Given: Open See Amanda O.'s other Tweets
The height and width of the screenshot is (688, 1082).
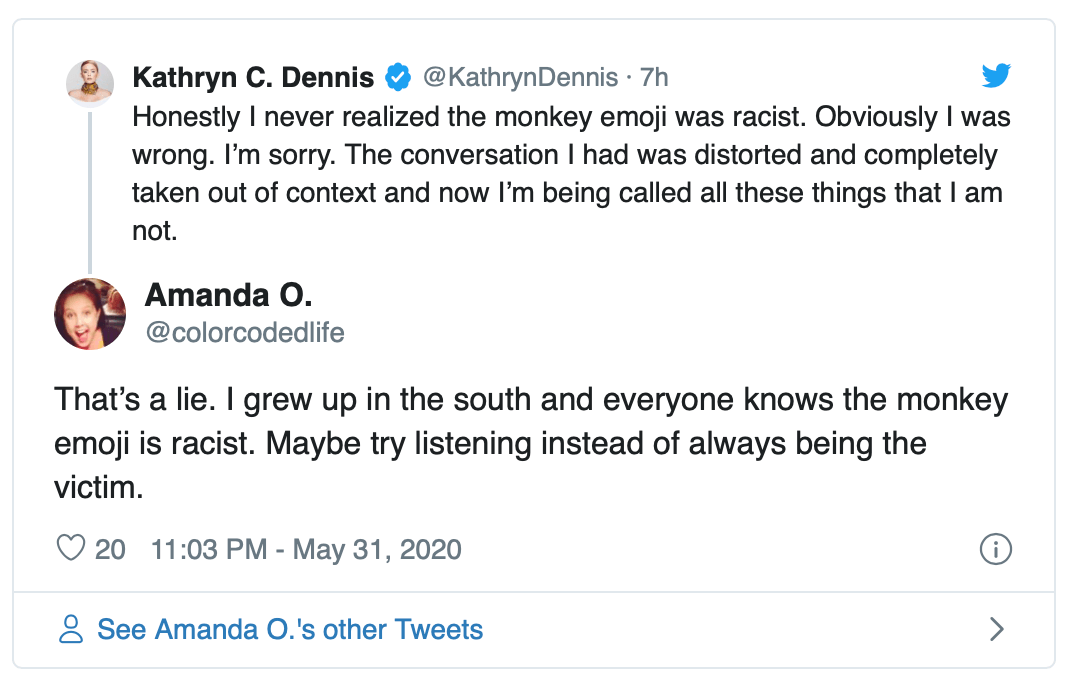Looking at the screenshot, I should click(290, 629).
